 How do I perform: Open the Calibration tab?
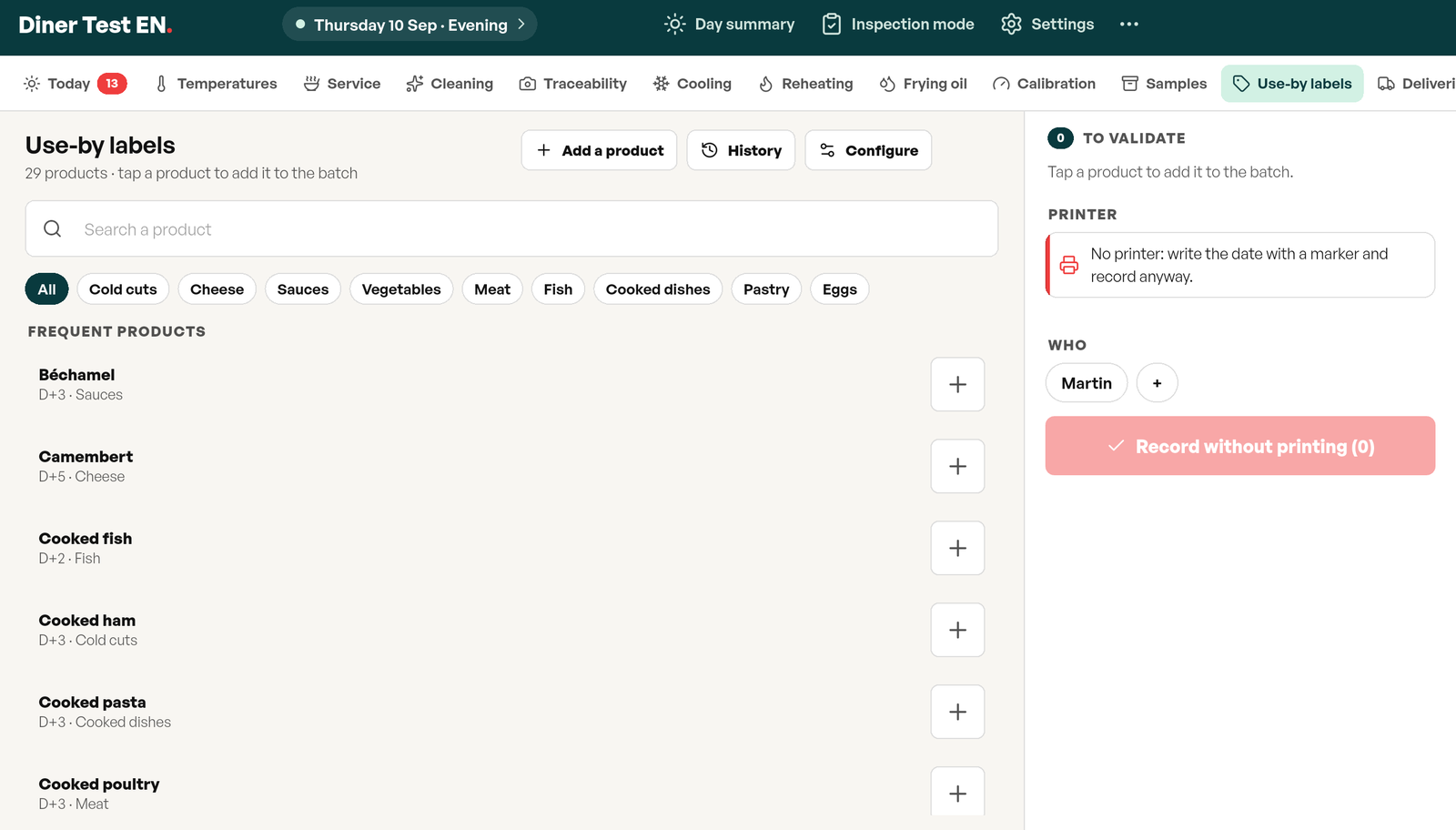(1044, 84)
